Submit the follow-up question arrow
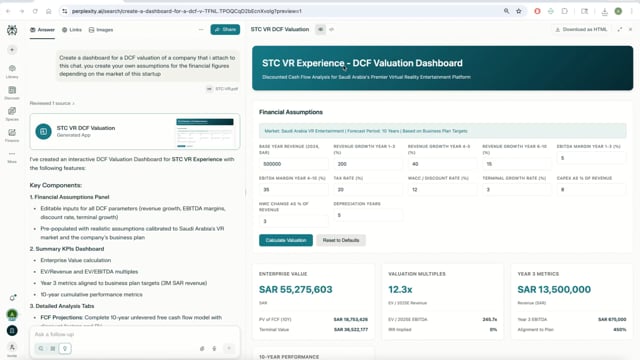 229,348
